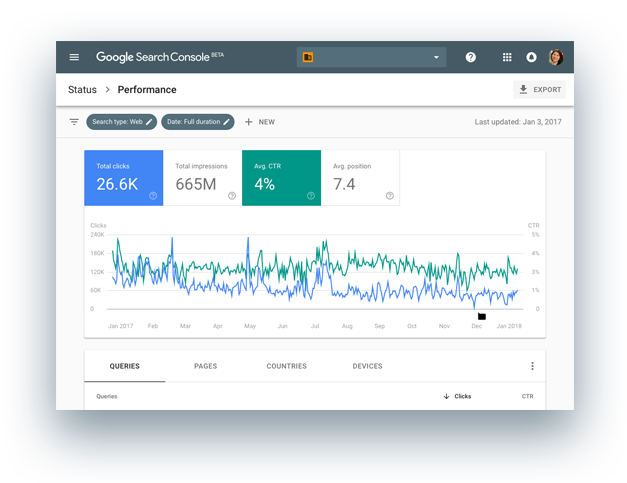
Task: Click the filter list icon
Action: click(74, 122)
